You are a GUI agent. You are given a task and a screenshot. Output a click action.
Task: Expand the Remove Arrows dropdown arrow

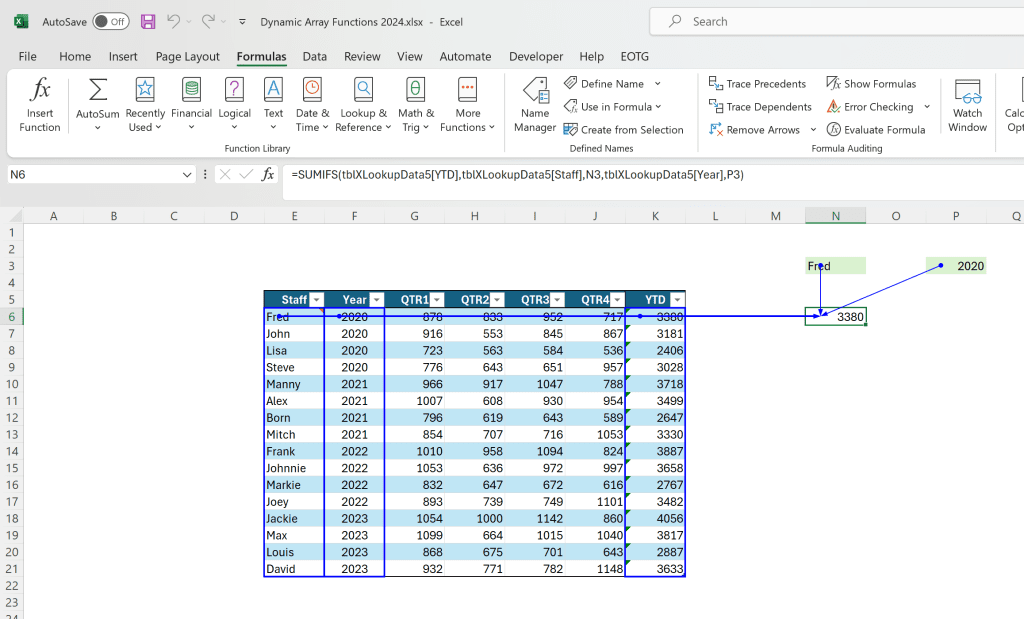(x=812, y=130)
